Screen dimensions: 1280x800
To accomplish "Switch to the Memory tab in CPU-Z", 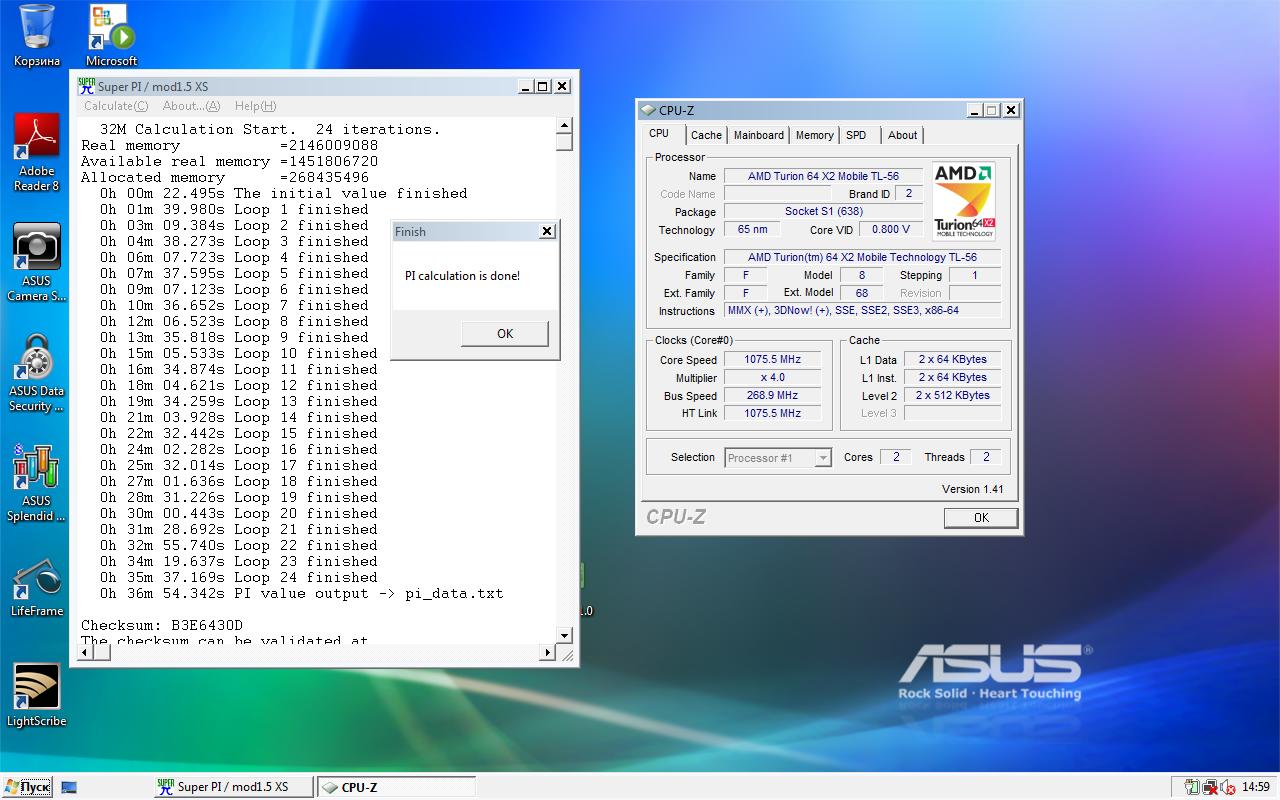I will coord(815,135).
